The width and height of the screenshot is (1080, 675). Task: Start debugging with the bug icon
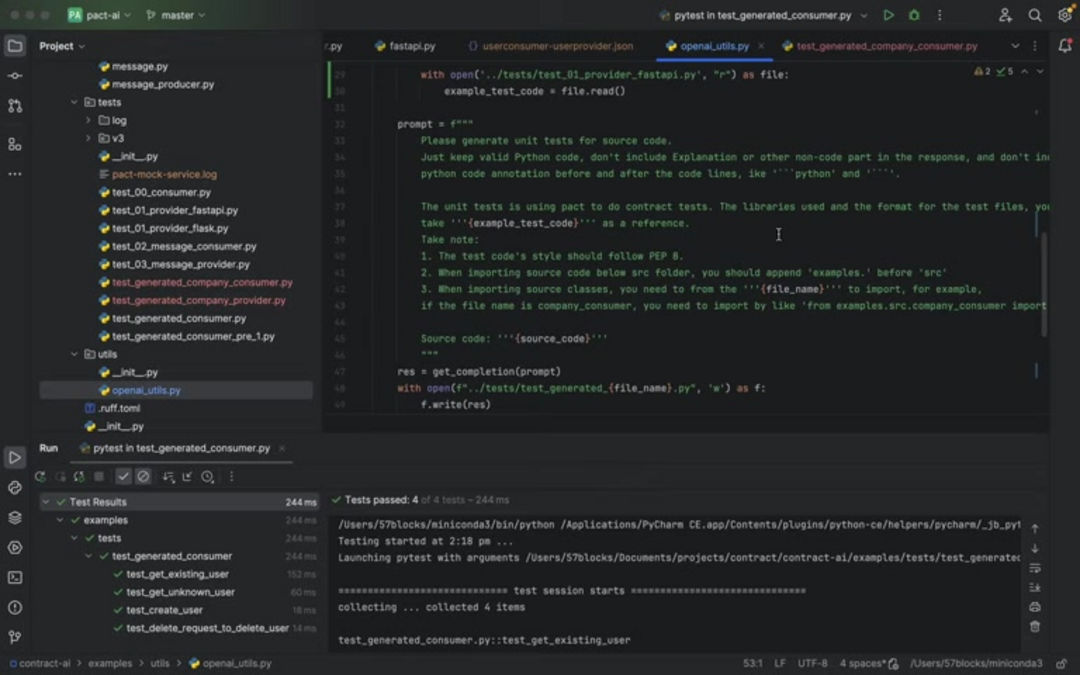point(914,15)
